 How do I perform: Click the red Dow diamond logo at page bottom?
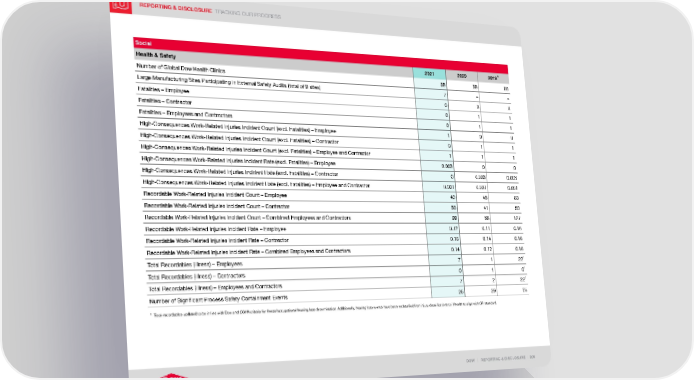173,376
